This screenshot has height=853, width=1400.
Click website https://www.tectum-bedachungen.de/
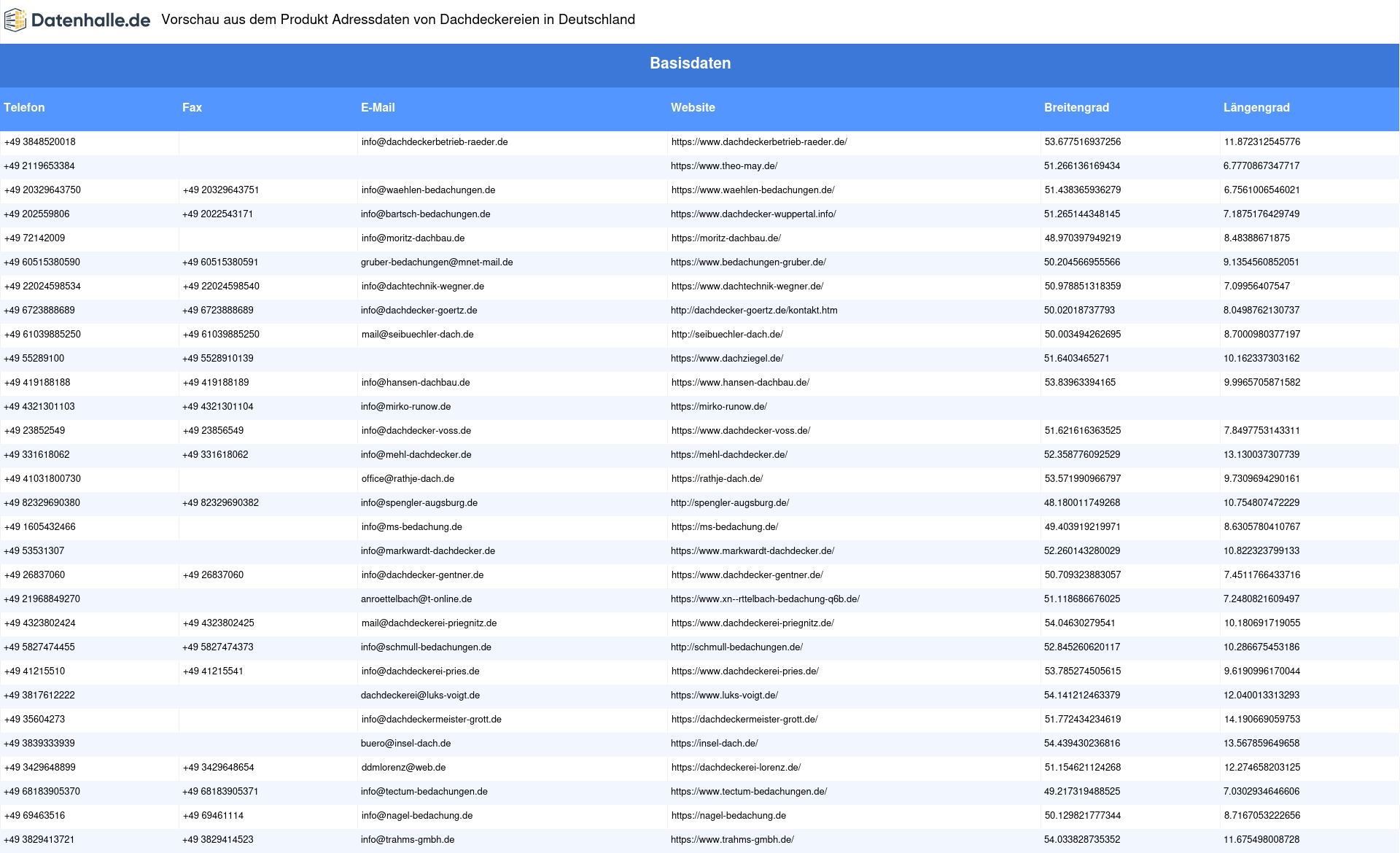coord(749,792)
